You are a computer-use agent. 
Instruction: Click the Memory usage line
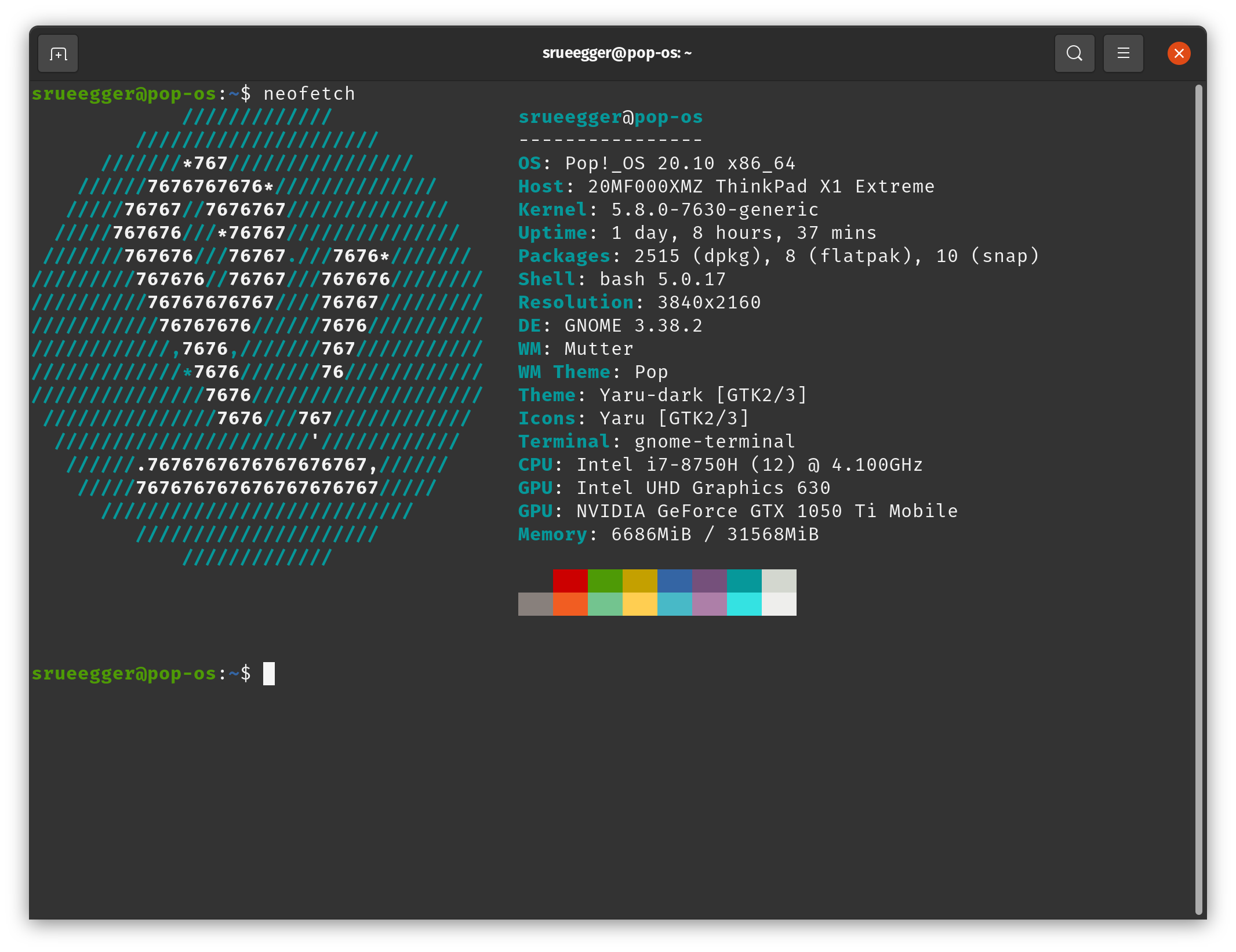point(668,535)
